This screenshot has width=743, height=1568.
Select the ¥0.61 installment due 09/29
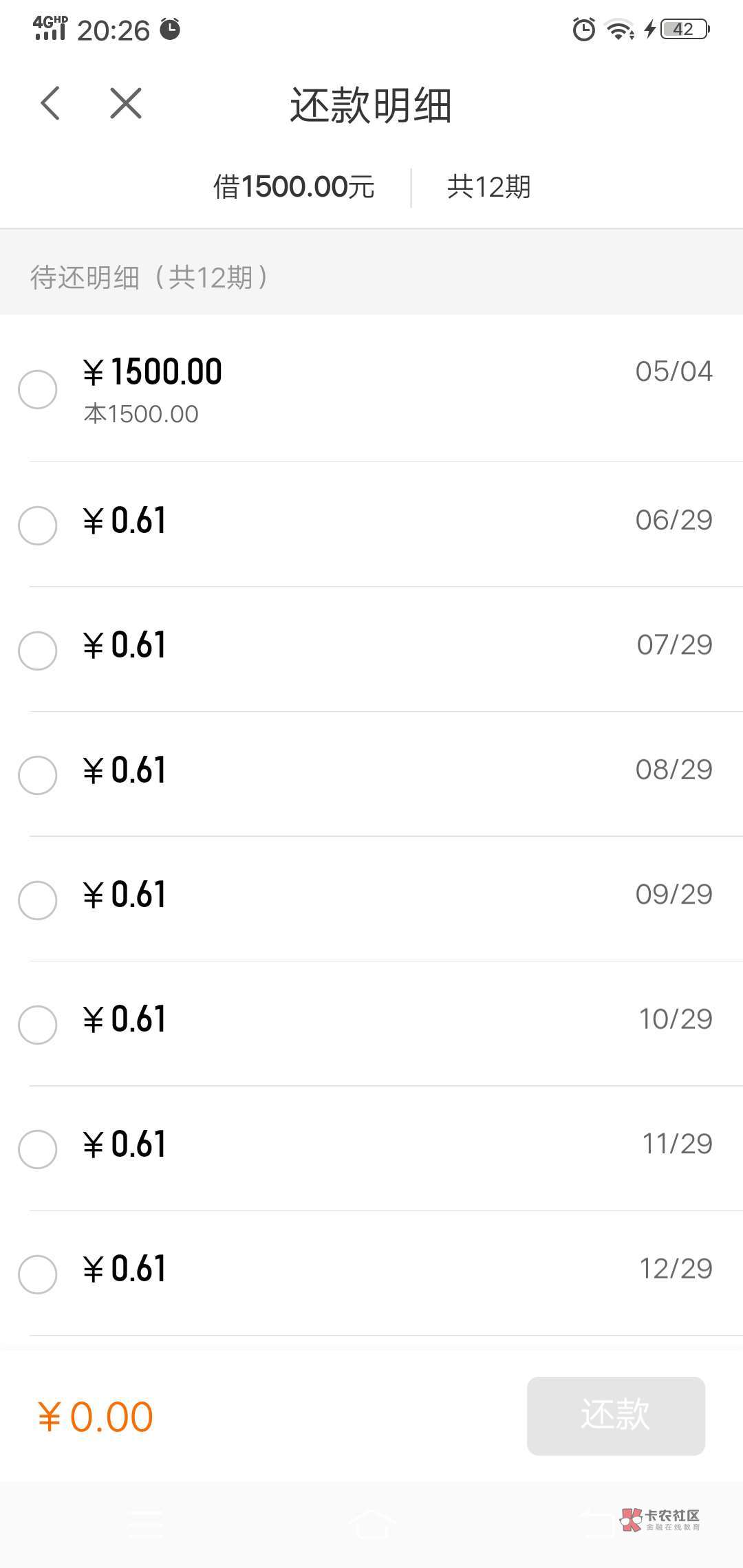38,900
